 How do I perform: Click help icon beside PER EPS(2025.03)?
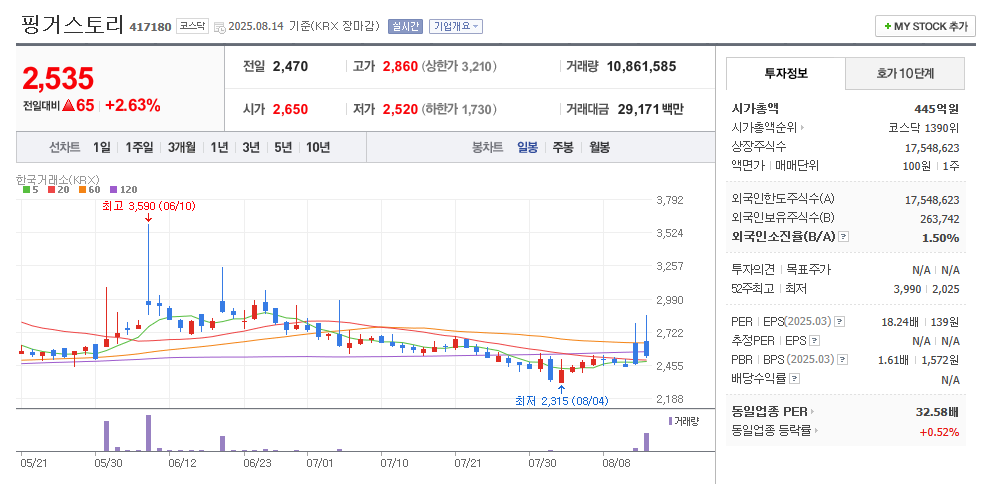839,322
